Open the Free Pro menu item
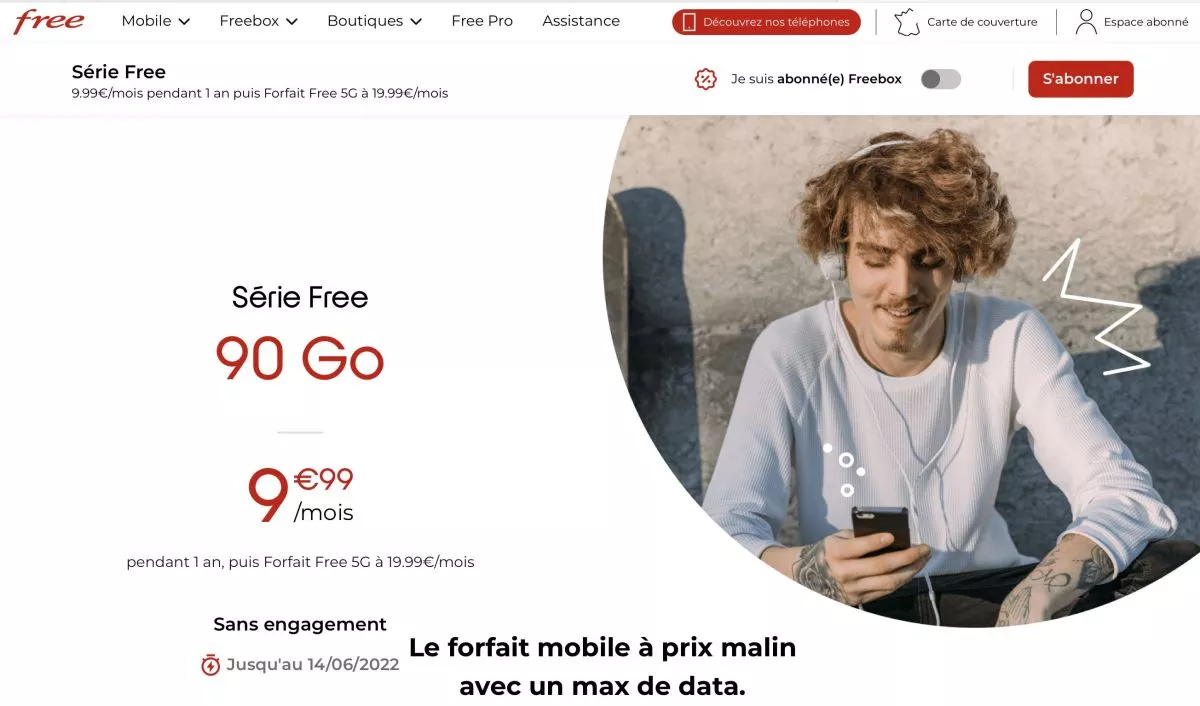The image size is (1200, 706). [x=482, y=21]
